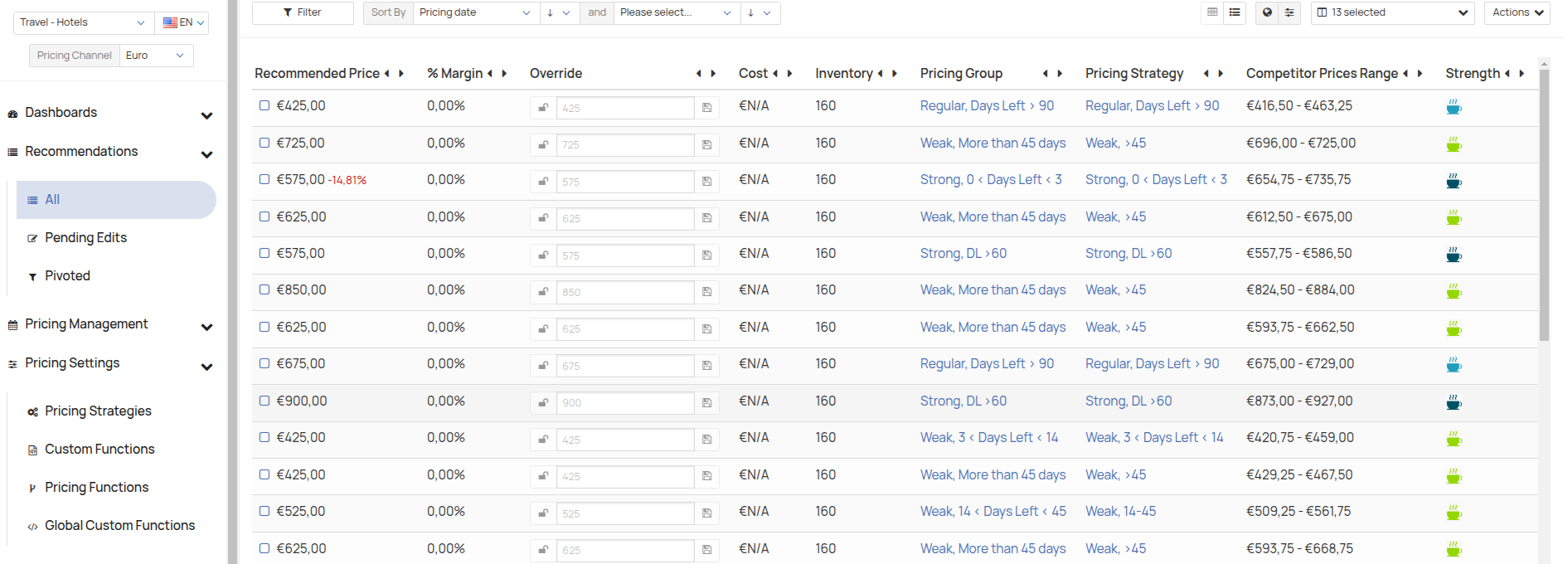Viewport: 1568px width, 564px height.
Task: Tick the €525,00 row checkbox
Action: click(265, 511)
